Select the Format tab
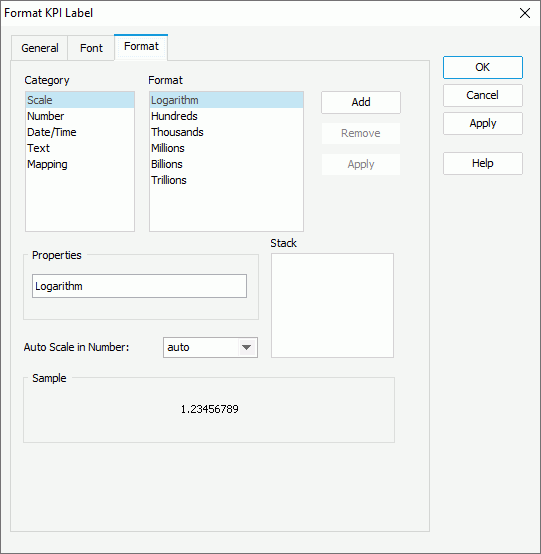The height and width of the screenshot is (554, 541). tap(141, 47)
